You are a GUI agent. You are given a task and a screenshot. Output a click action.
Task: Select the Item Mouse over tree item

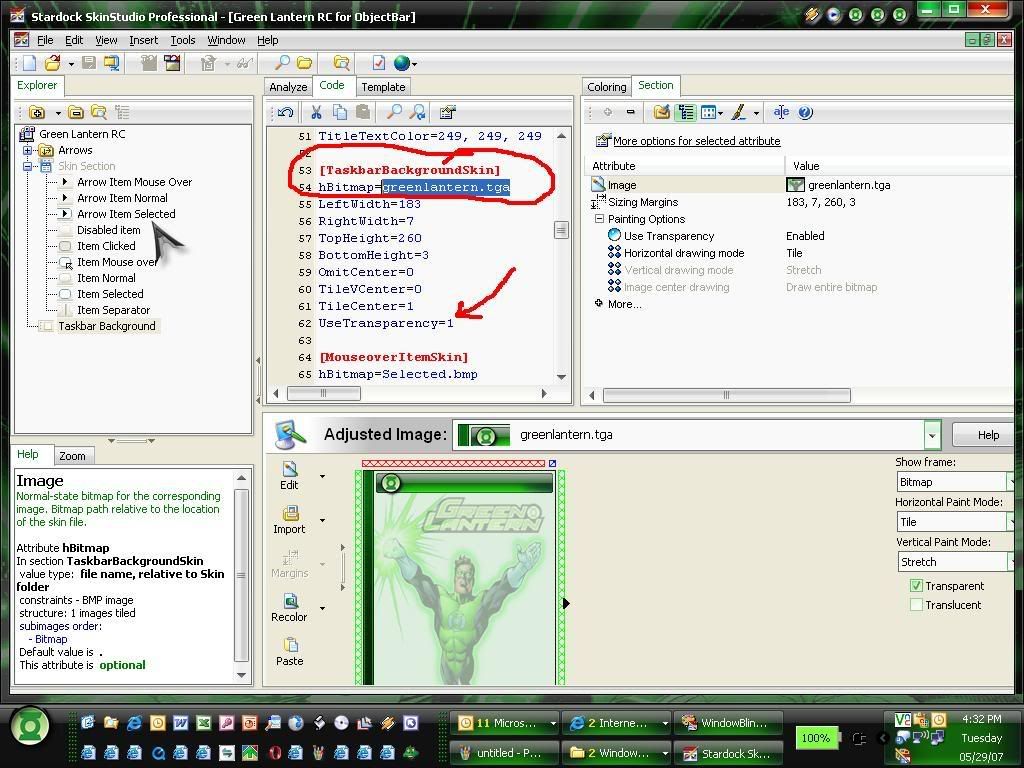click(x=118, y=262)
